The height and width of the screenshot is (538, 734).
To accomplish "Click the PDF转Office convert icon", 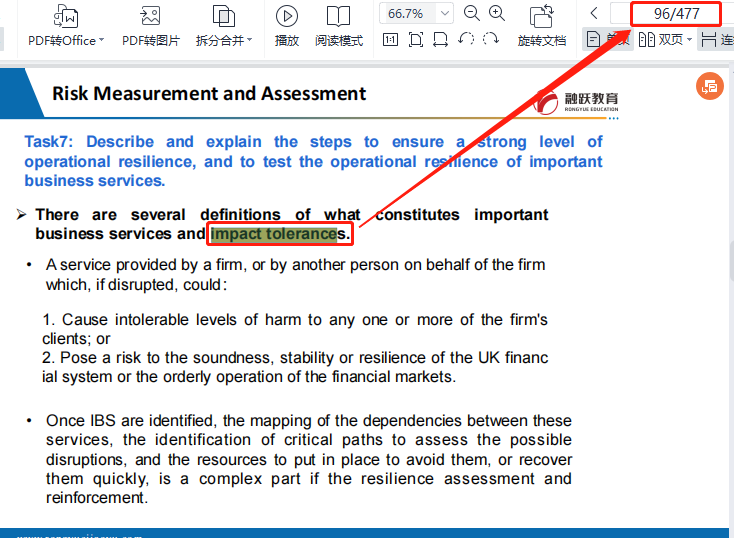I will tap(66, 16).
